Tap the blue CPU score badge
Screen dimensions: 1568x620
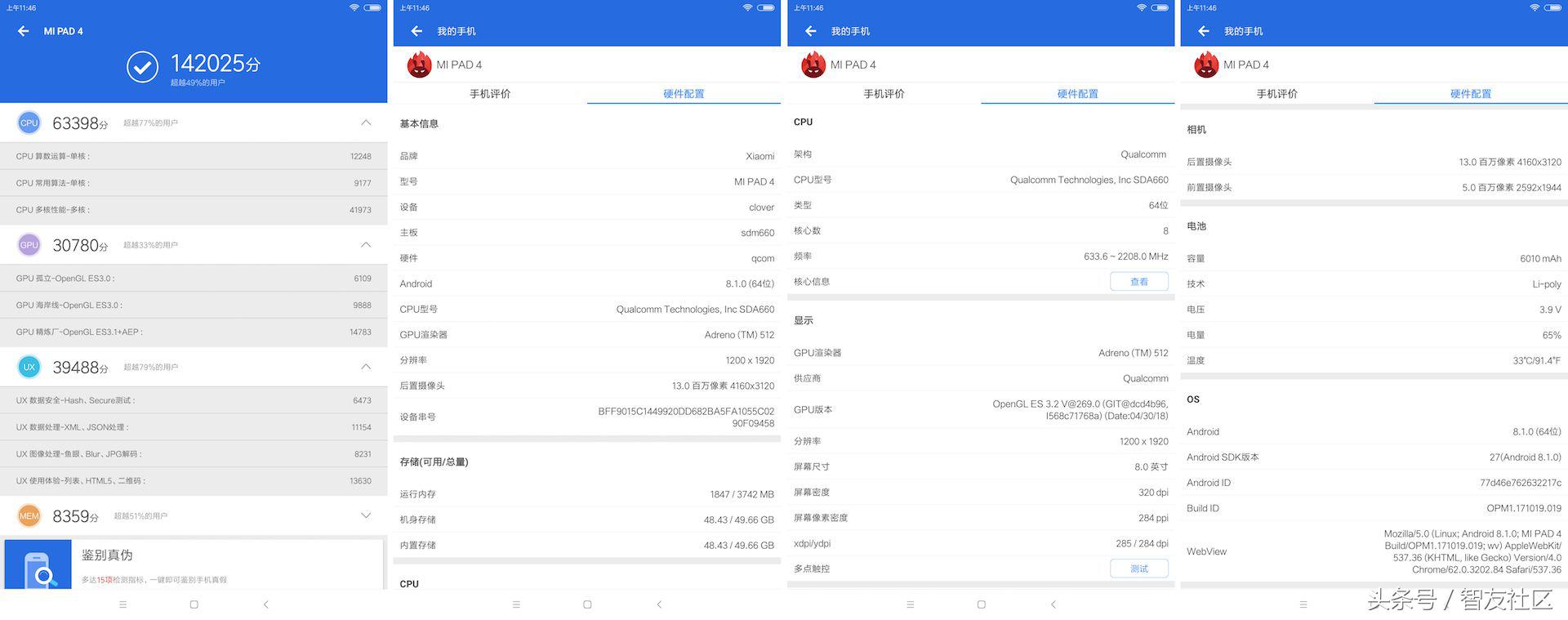(29, 123)
